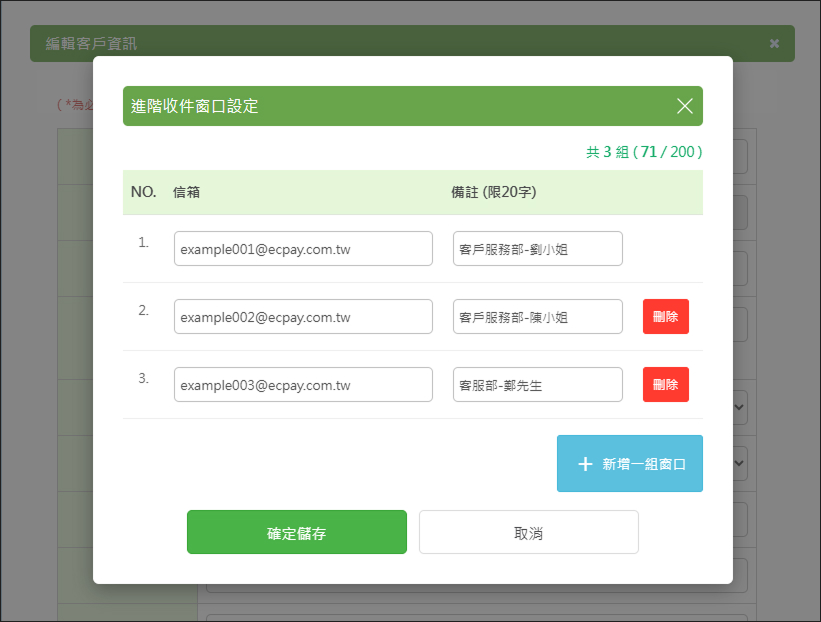Edit the note 客服部-鄭先生
This screenshot has height=622, width=821.
coord(538,385)
